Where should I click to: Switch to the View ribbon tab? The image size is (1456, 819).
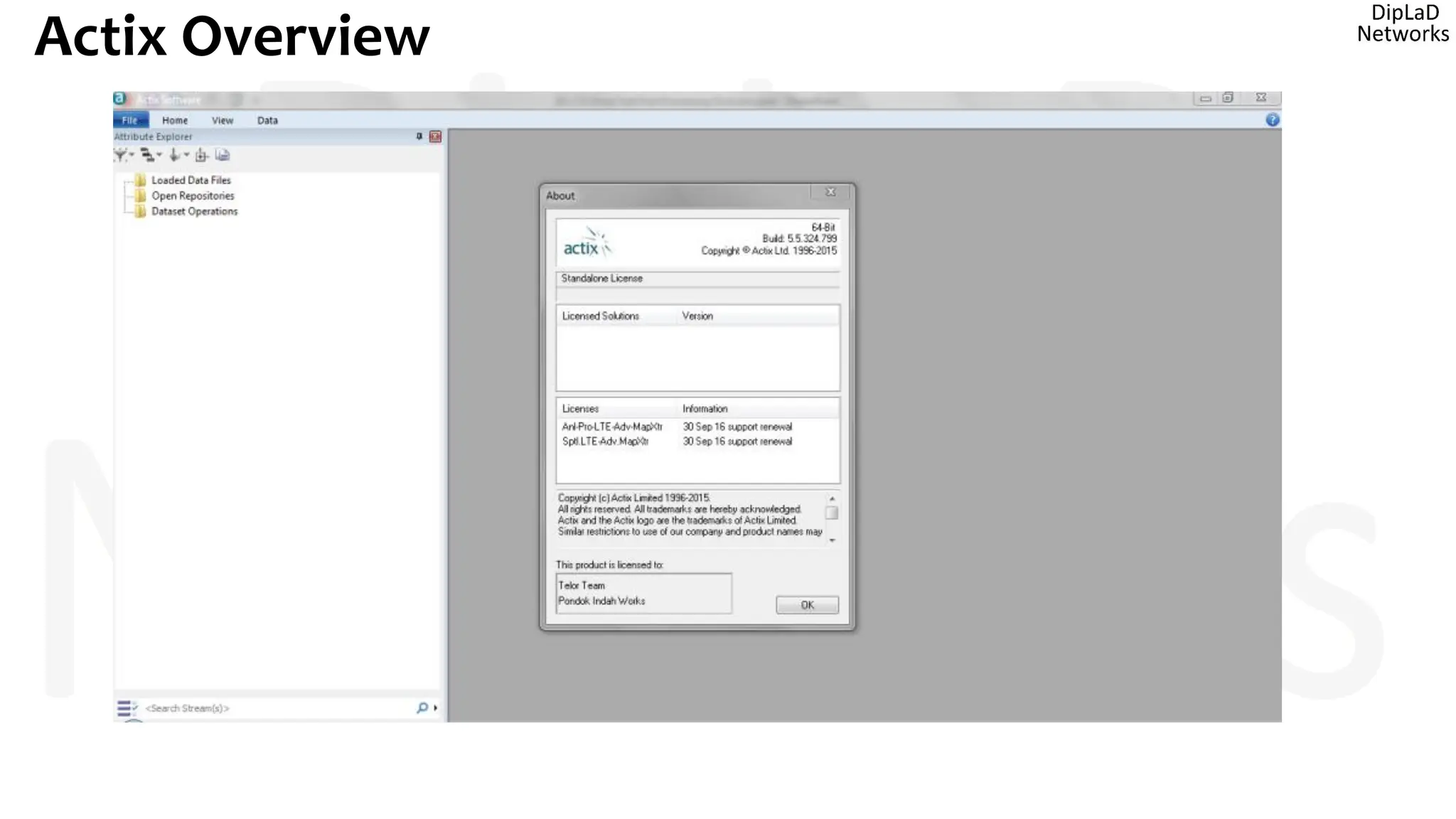tap(222, 120)
